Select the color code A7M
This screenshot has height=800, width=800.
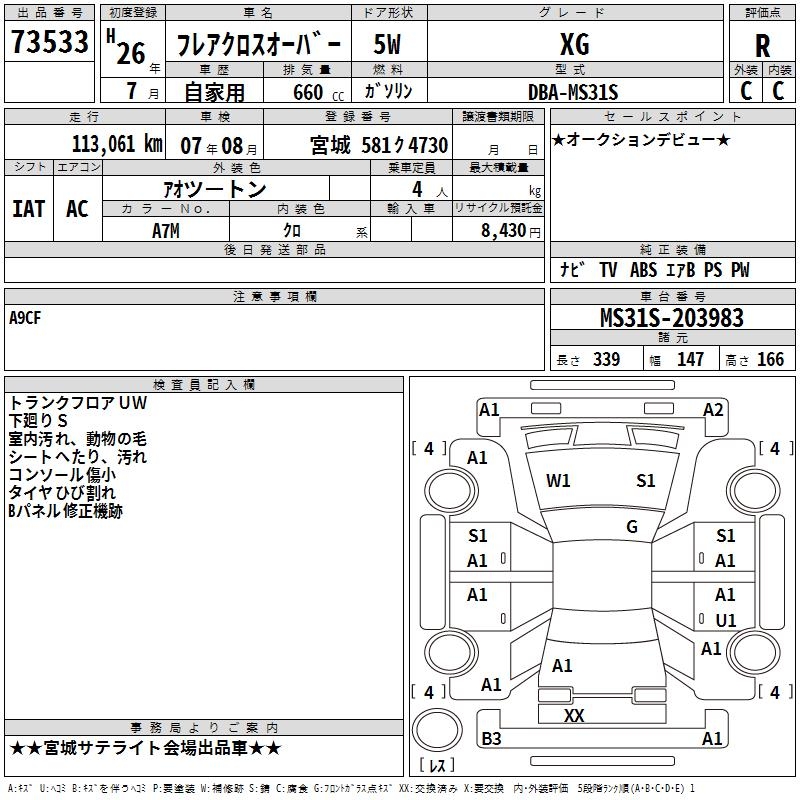tap(166, 231)
